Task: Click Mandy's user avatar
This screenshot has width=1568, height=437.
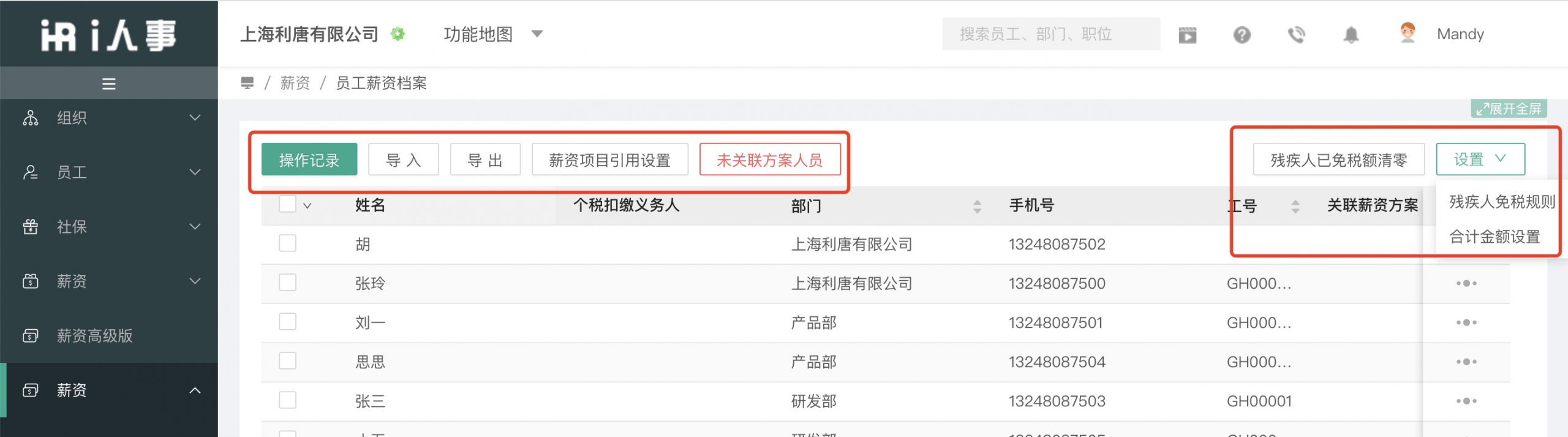Action: tap(1408, 33)
